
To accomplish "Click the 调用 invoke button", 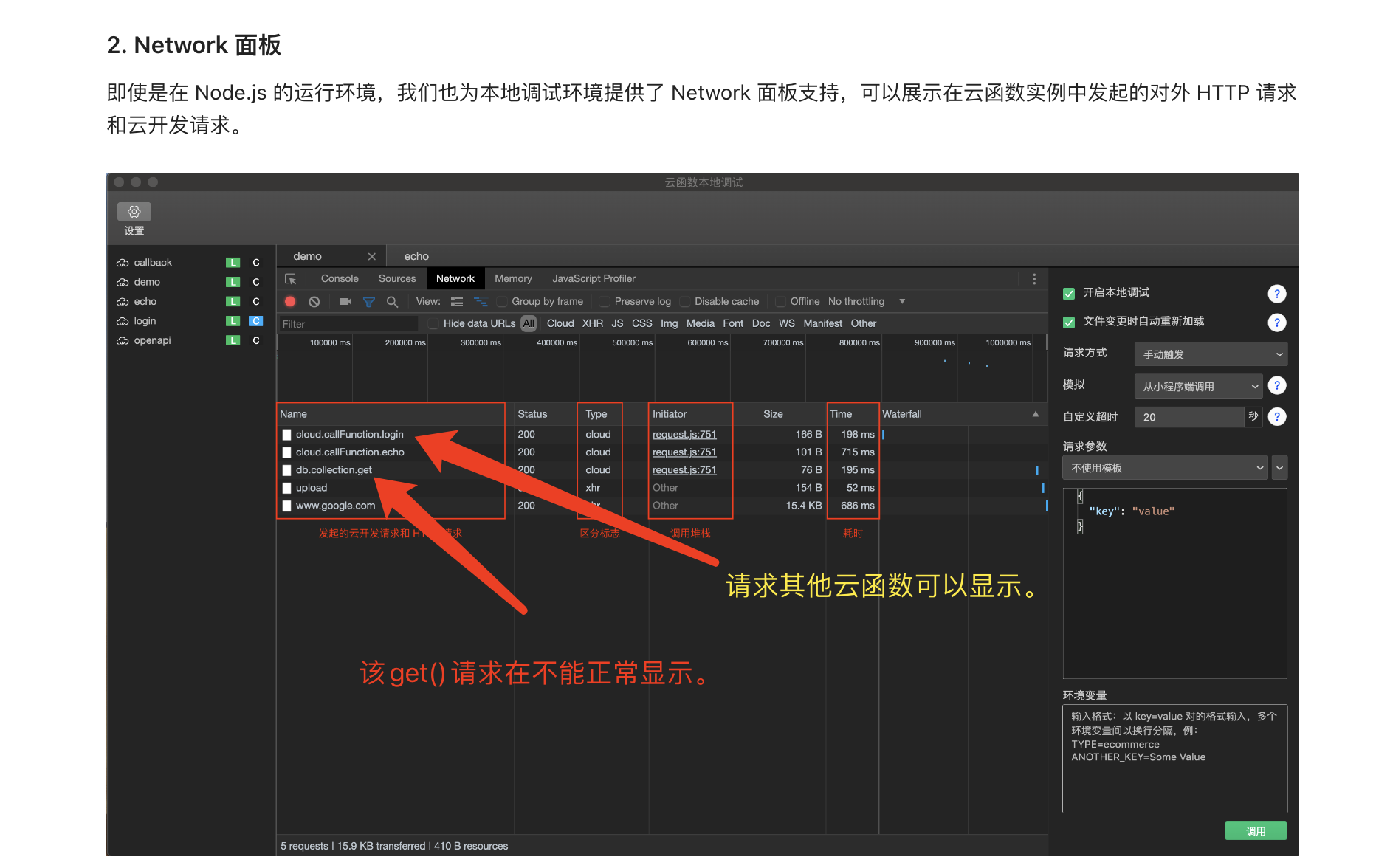I will (x=1256, y=831).
